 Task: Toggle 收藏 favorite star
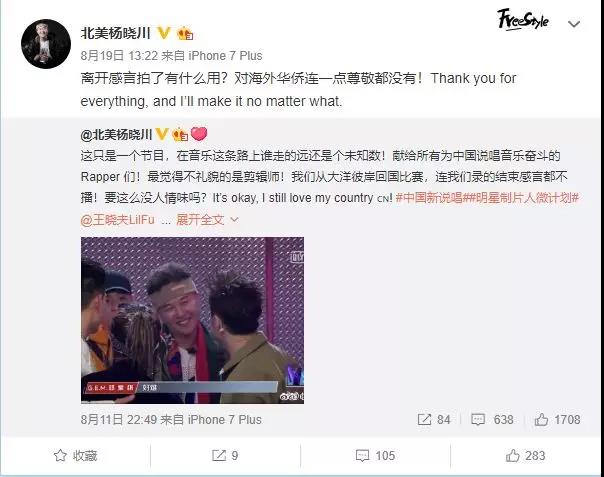coord(76,456)
